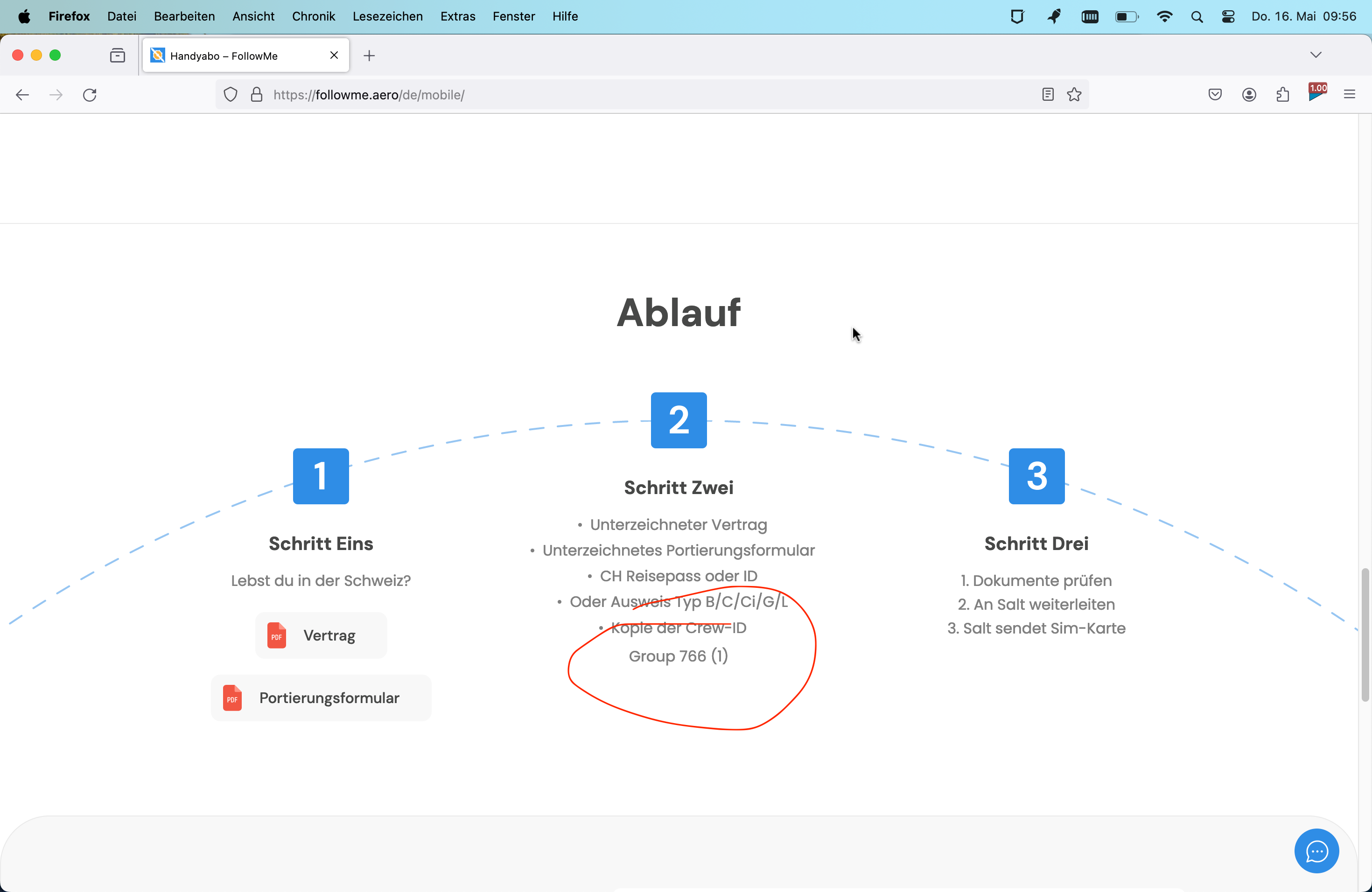Open Spotlight search in menu bar
The width and height of the screenshot is (1372, 892).
(x=1197, y=17)
